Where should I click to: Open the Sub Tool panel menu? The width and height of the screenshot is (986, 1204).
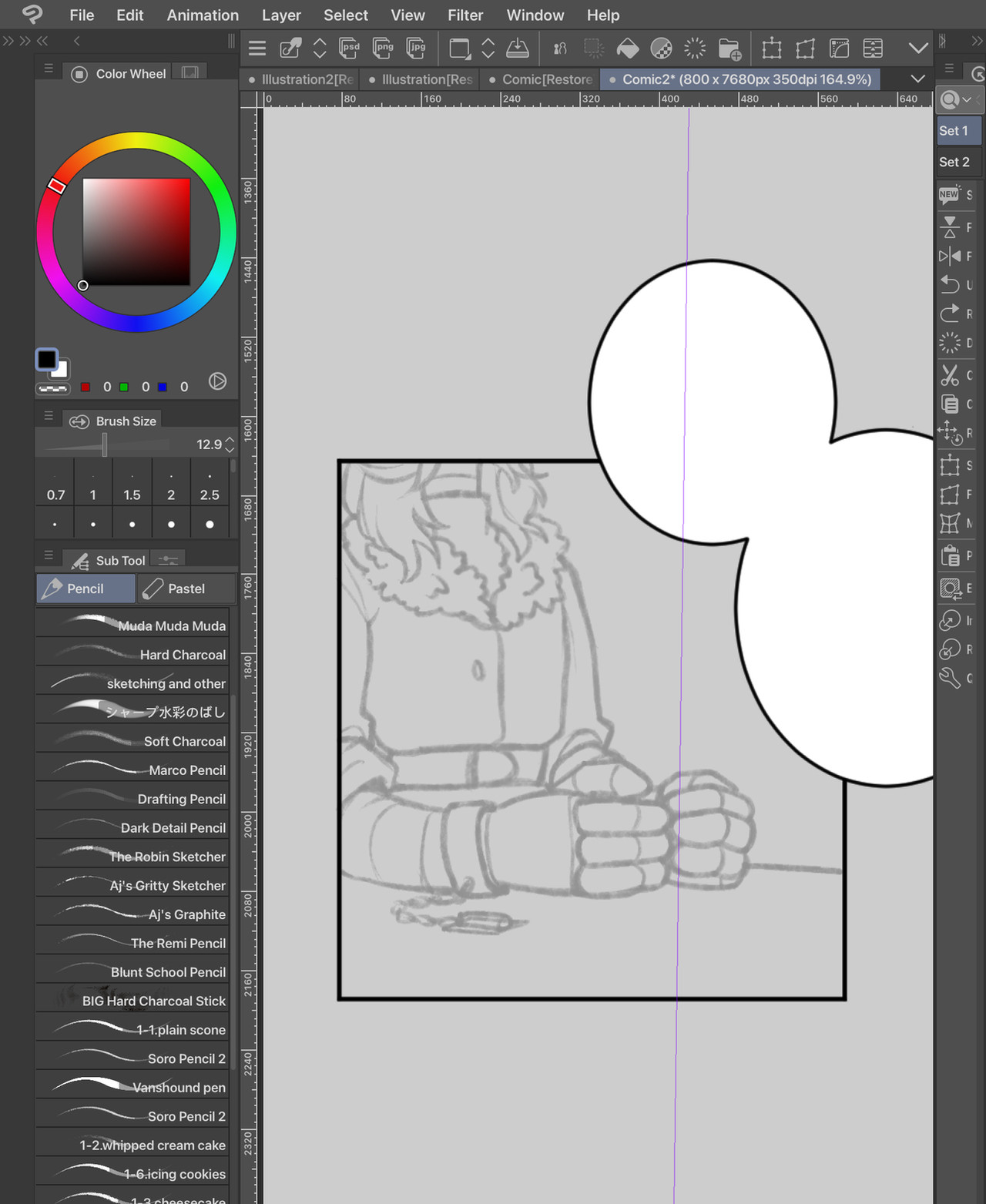[49, 555]
